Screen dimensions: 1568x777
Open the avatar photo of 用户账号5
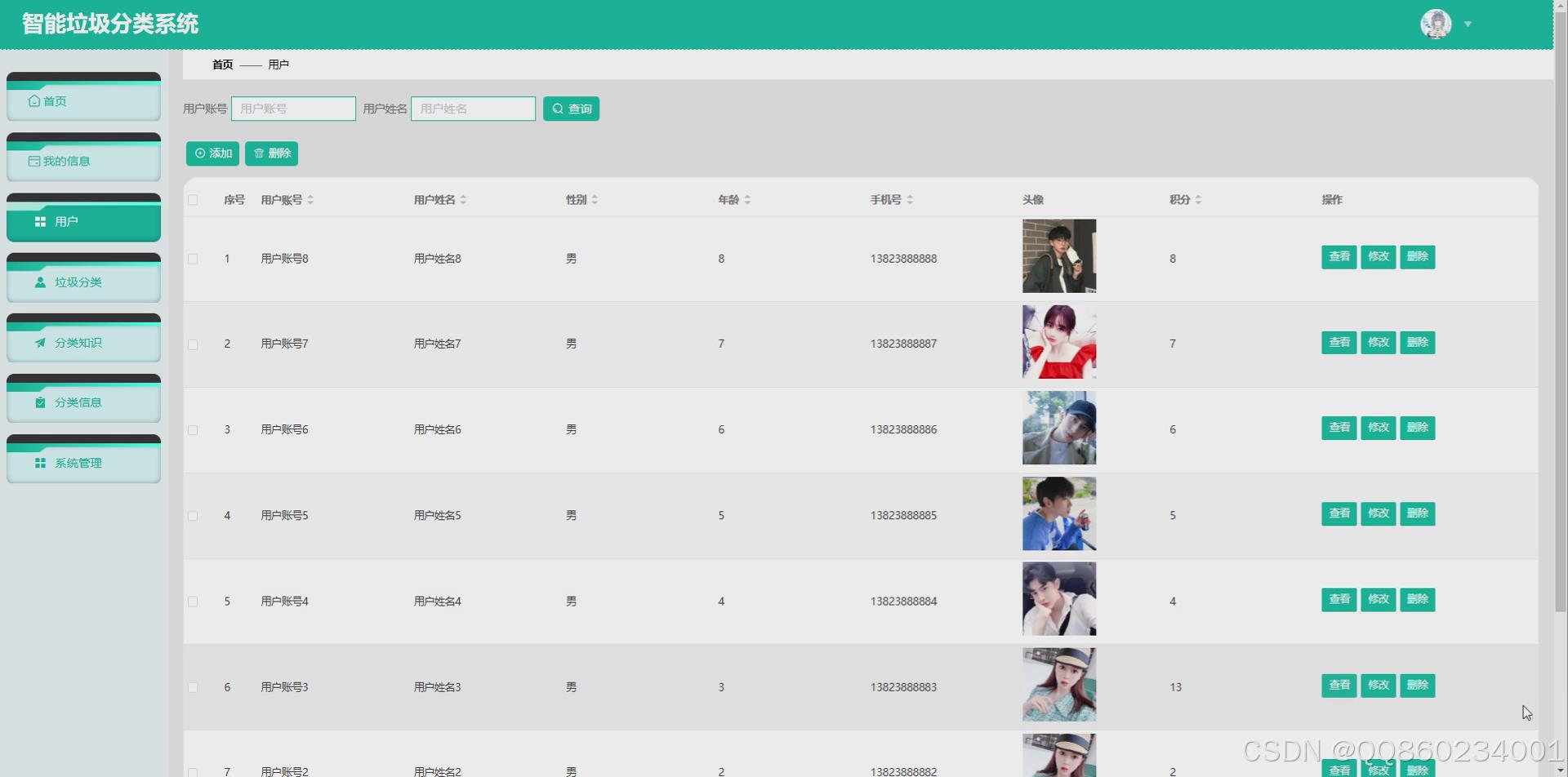coord(1059,513)
